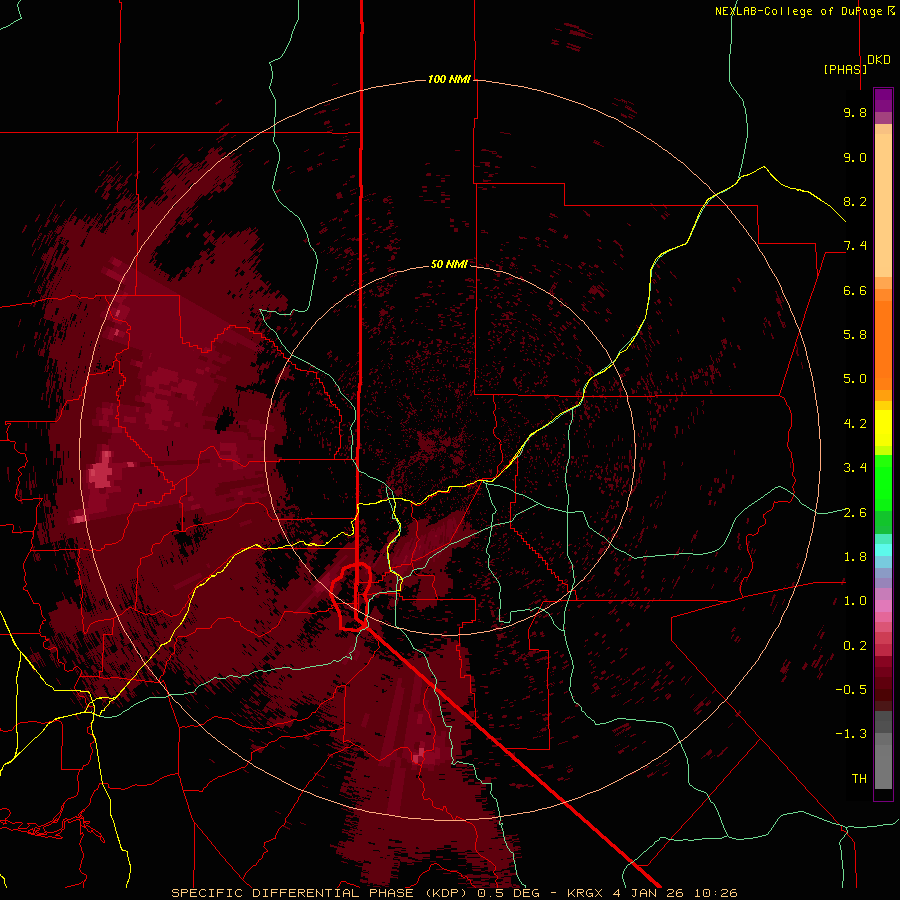Viewport: 900px width, 900px height.
Task: Click the small pink KDP spot in the southern echo
Action: tap(419, 757)
